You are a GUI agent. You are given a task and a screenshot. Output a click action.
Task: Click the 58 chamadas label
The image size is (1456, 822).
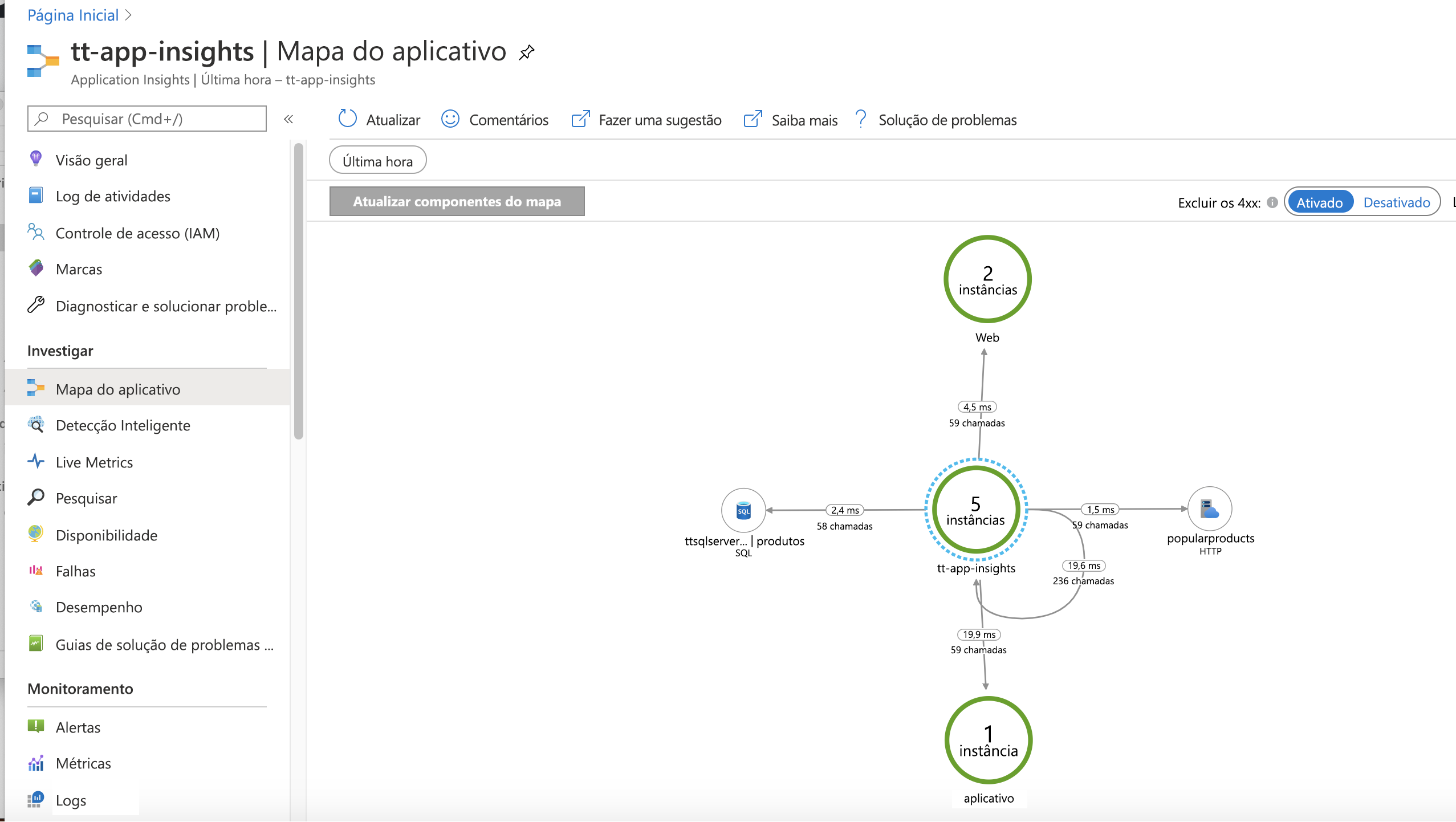(844, 526)
